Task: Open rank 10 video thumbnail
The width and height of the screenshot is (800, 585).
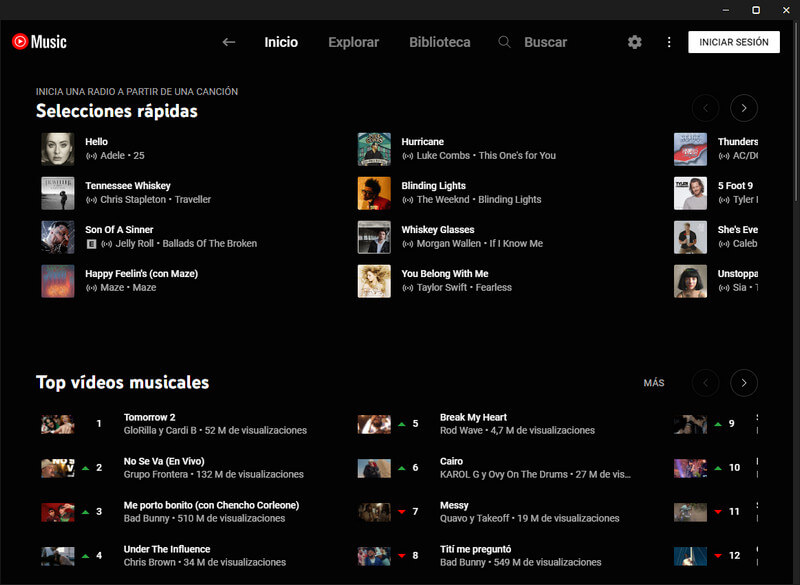Action: pyautogui.click(x=690, y=468)
